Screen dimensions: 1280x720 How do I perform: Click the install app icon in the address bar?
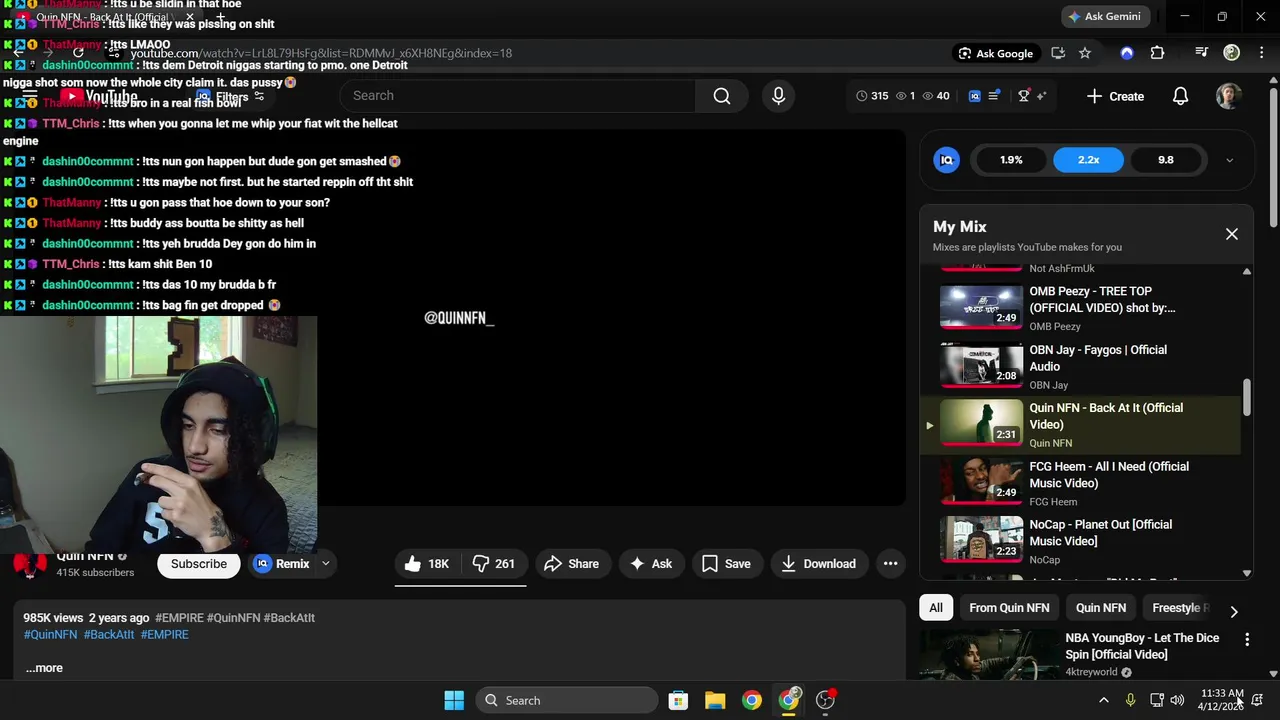[x=1058, y=53]
